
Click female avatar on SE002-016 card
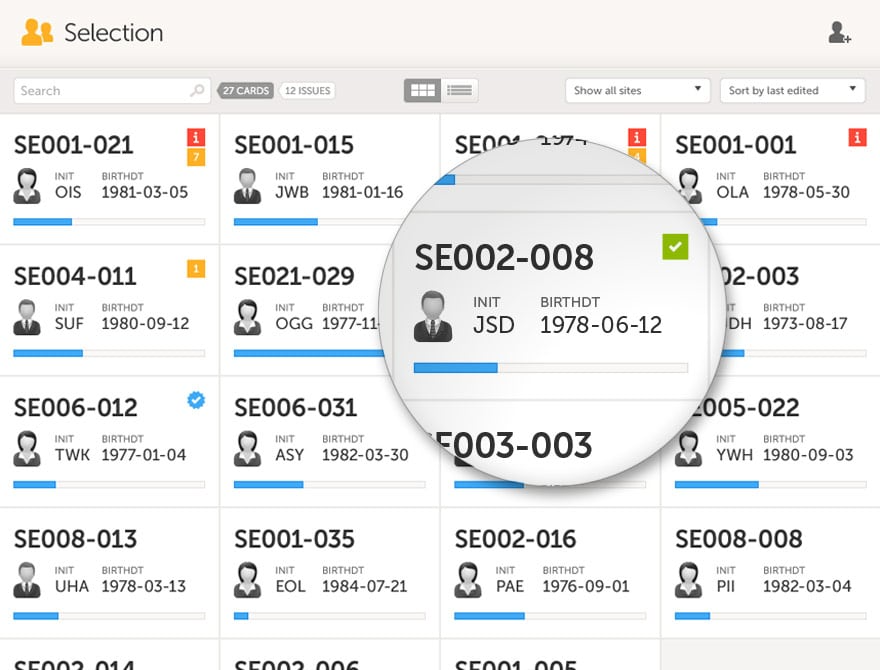(x=468, y=580)
